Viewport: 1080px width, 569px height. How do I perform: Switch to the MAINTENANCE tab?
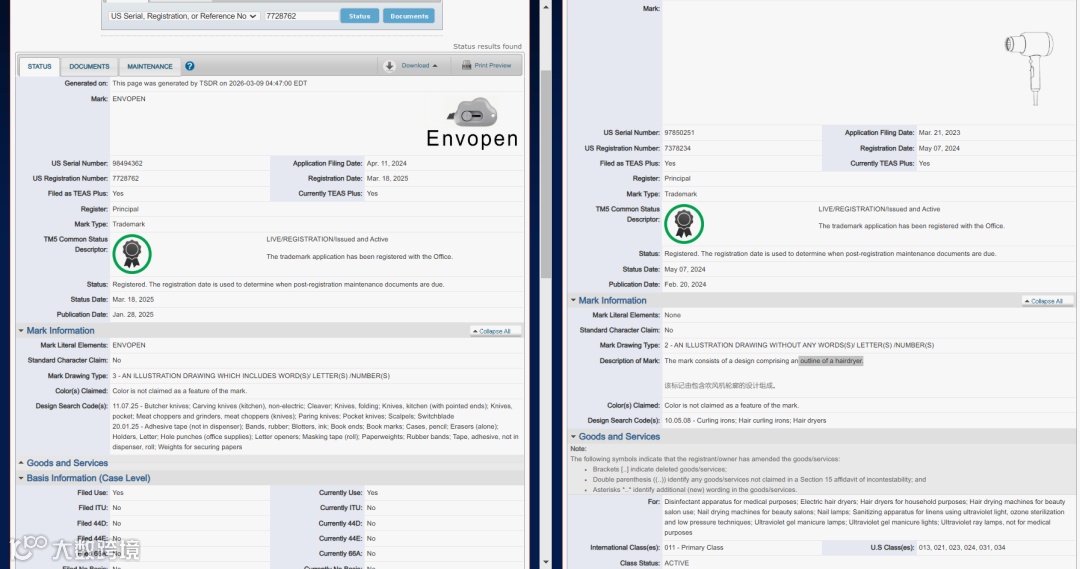click(x=149, y=66)
